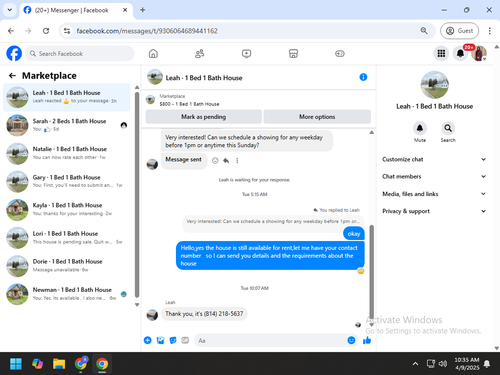The image size is (500, 375).
Task: Open a new browser tab
Action: coord(142,10)
